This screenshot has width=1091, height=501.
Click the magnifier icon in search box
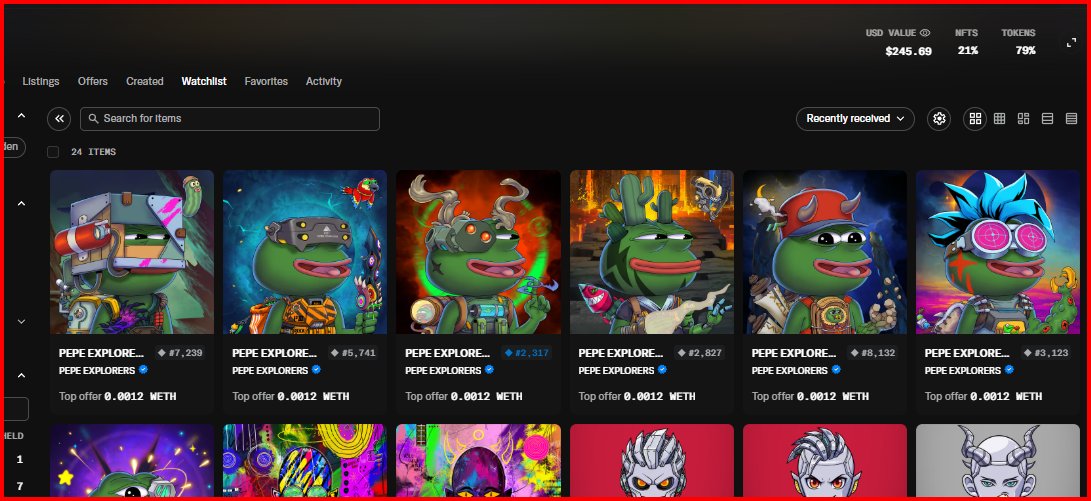coord(93,119)
